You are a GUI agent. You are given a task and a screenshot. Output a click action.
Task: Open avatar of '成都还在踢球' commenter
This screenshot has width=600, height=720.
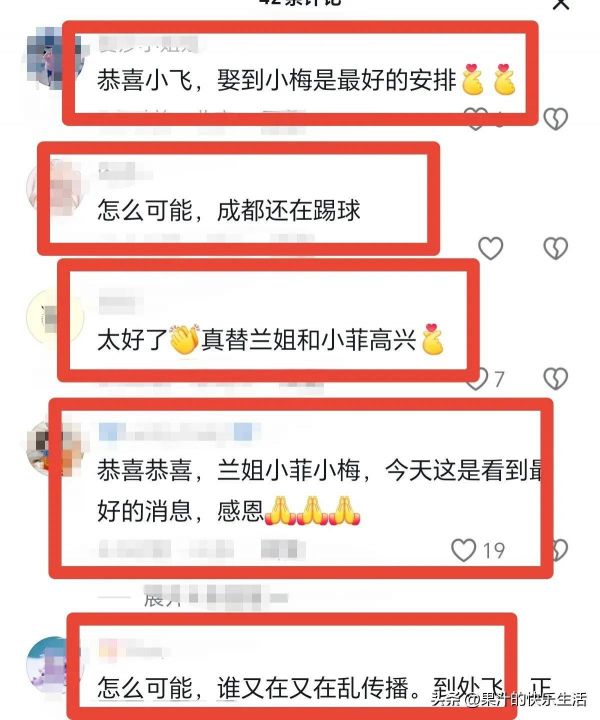click(54, 187)
